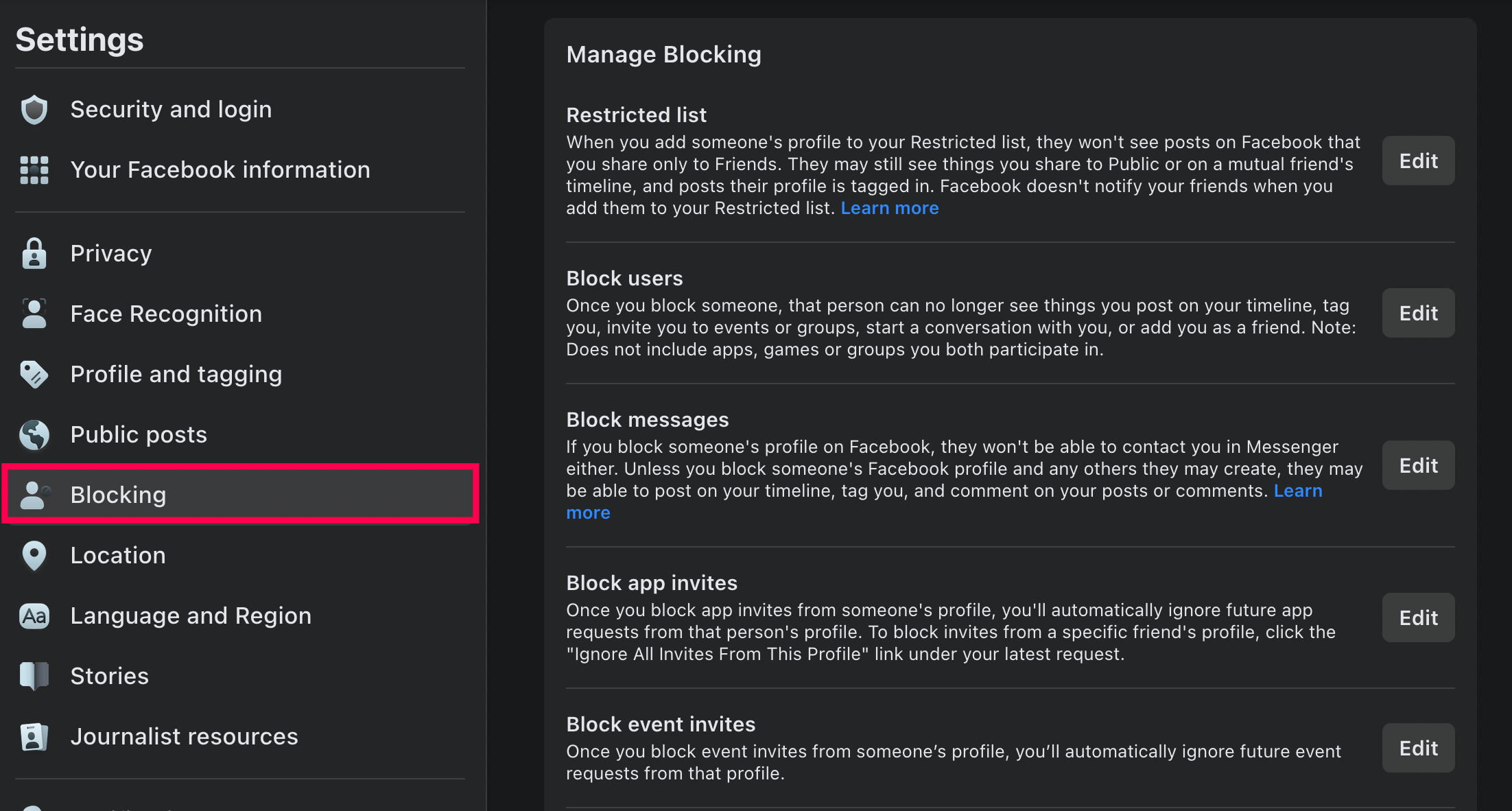1512x811 pixels.
Task: Click the Security and login shield icon
Action: coord(34,110)
